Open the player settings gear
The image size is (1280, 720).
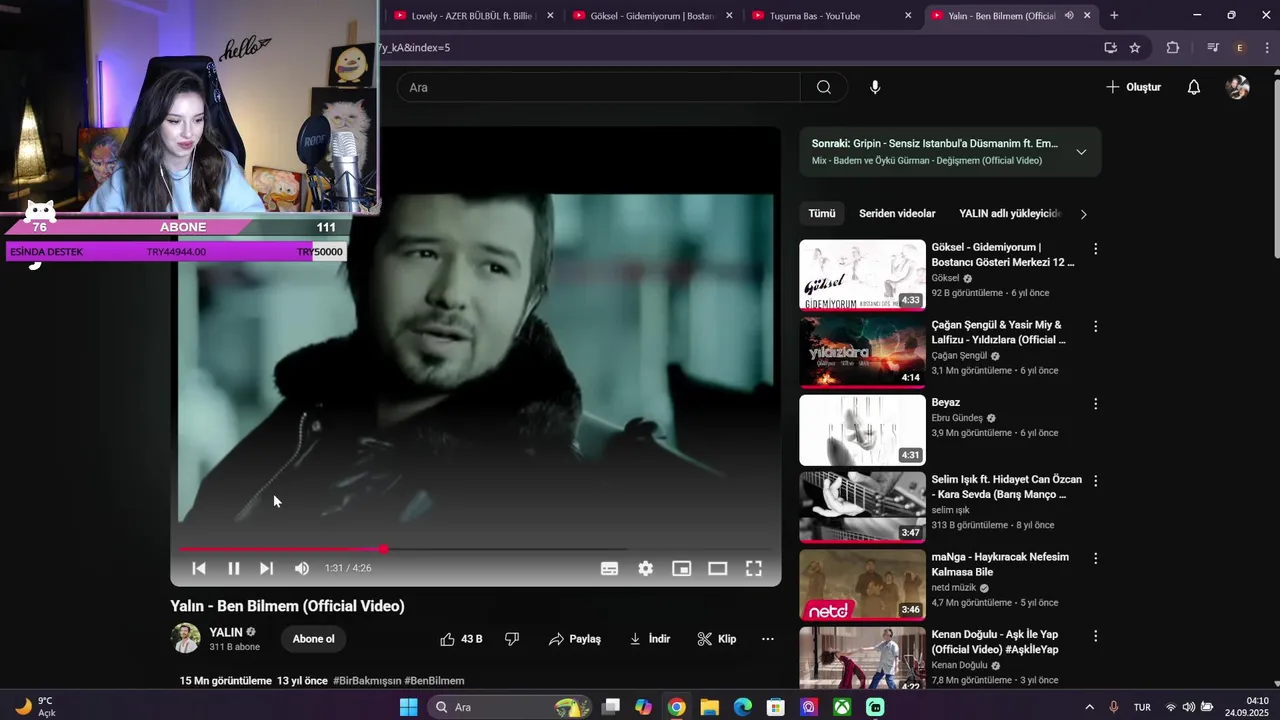click(646, 568)
